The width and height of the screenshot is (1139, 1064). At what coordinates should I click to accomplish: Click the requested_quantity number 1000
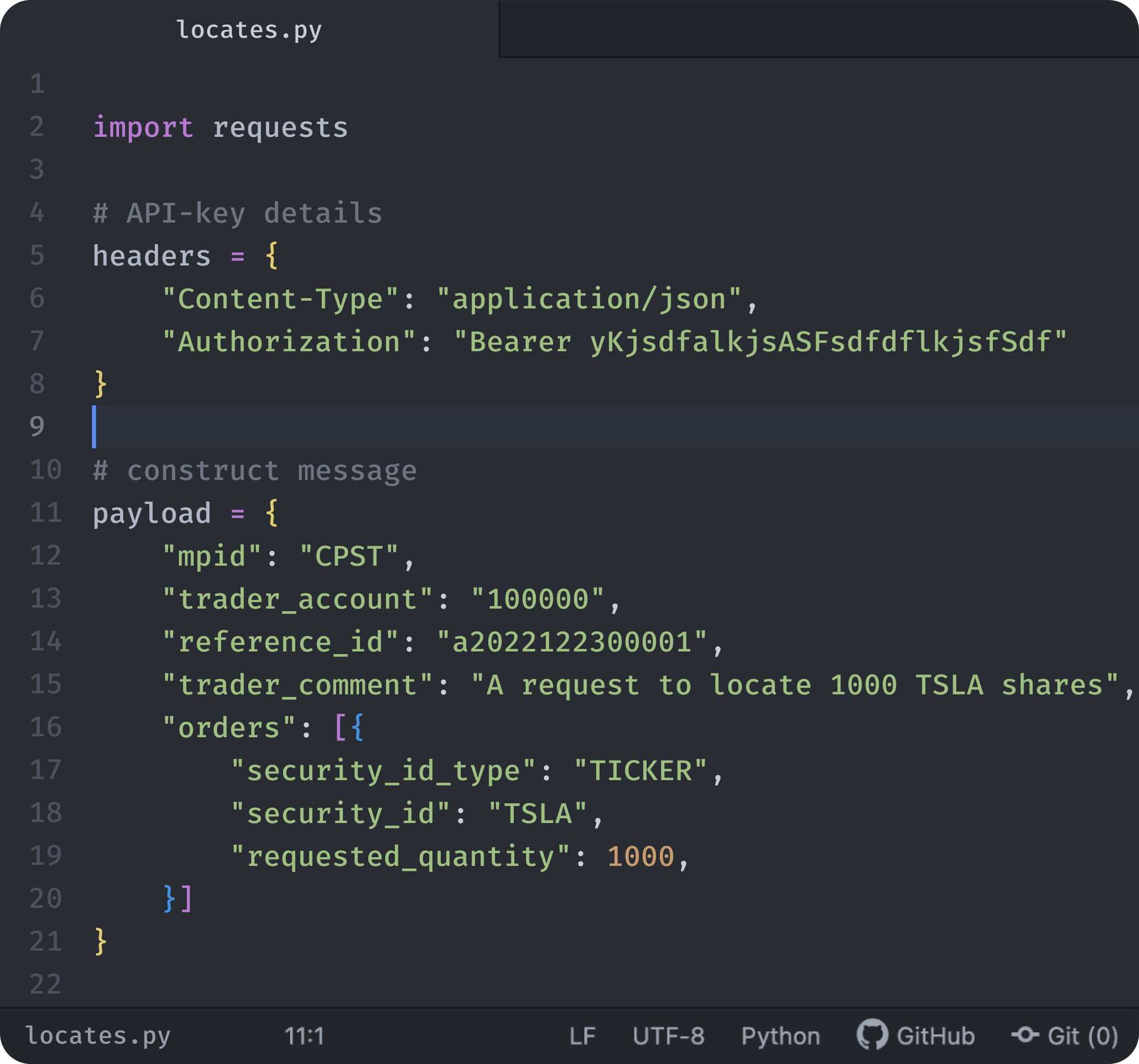[640, 857]
